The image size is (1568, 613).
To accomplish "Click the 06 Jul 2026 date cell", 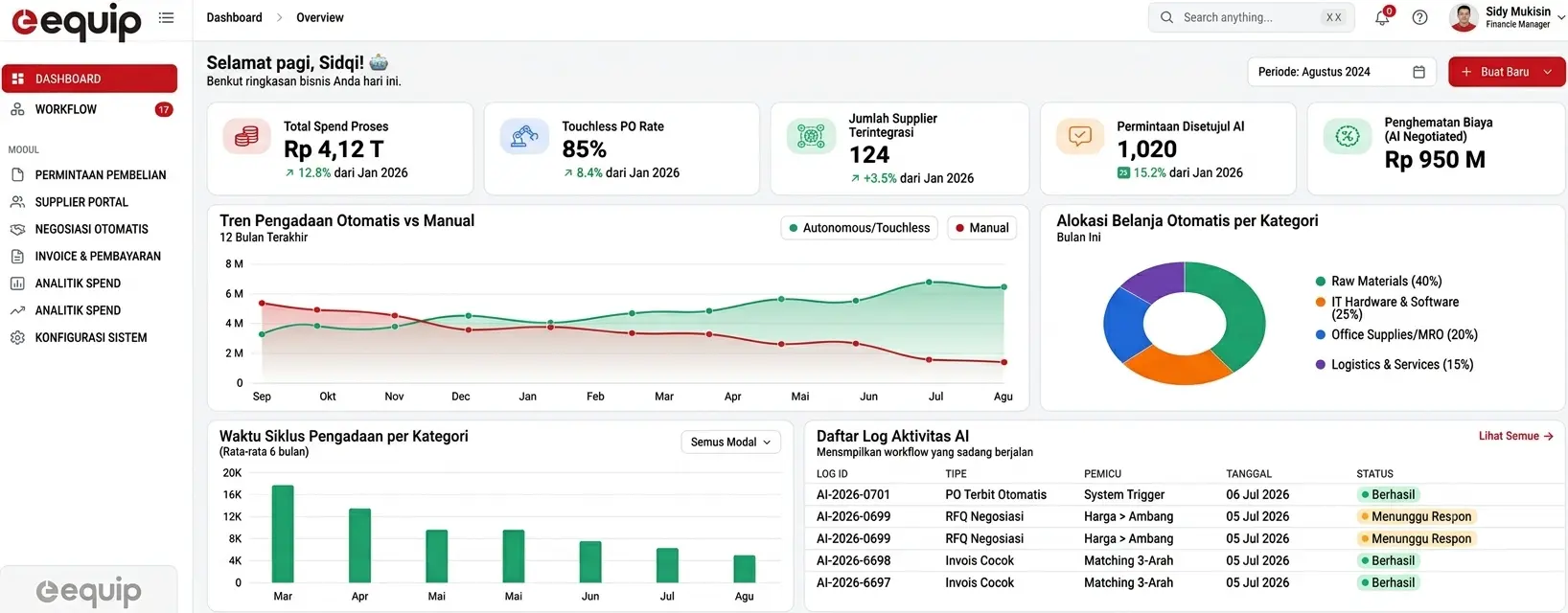I will point(1257,495).
